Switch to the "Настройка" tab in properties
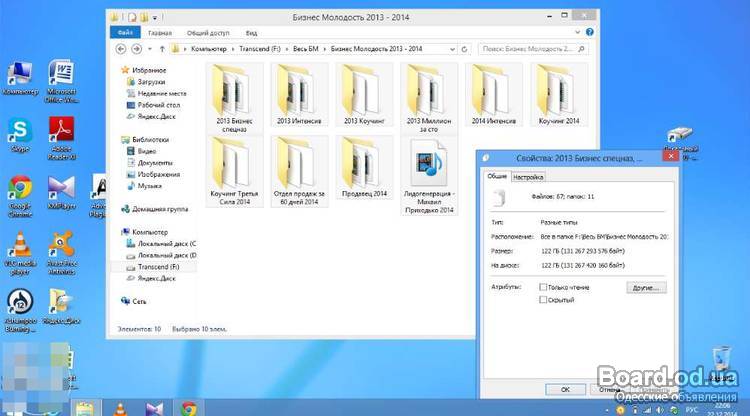Viewport: 750px width, 416px height. [528, 177]
